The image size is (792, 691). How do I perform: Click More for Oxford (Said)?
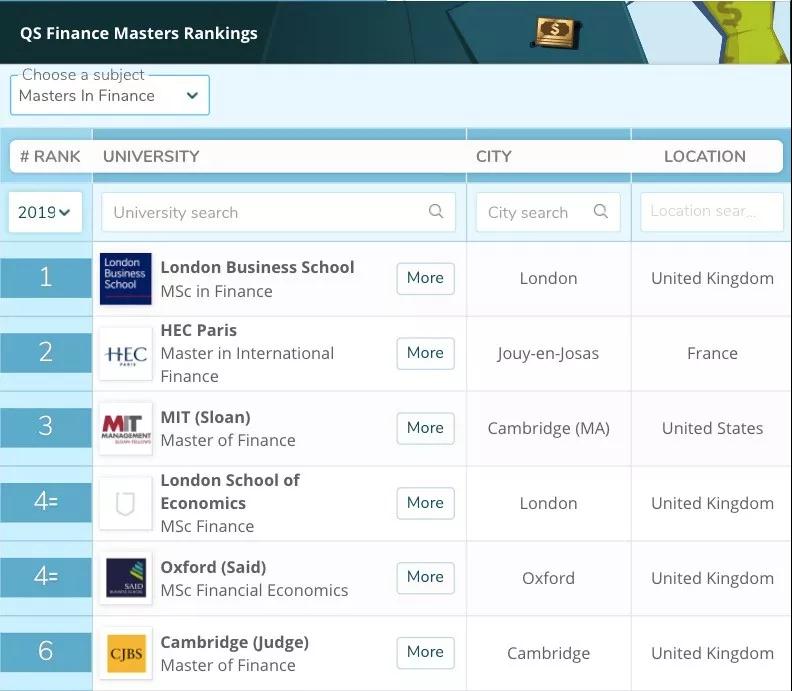(x=425, y=578)
